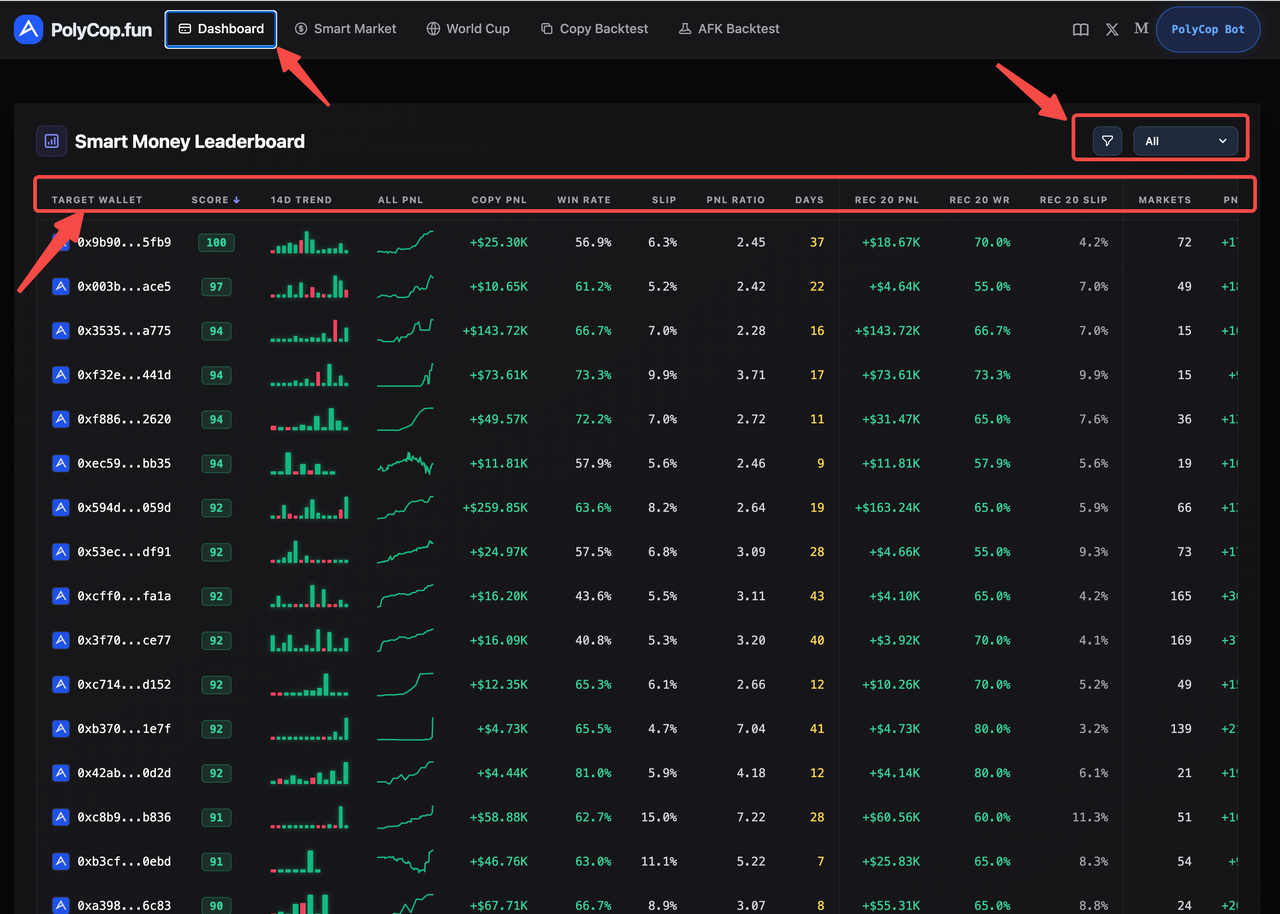Expand the All filter dropdown

pos(1185,141)
